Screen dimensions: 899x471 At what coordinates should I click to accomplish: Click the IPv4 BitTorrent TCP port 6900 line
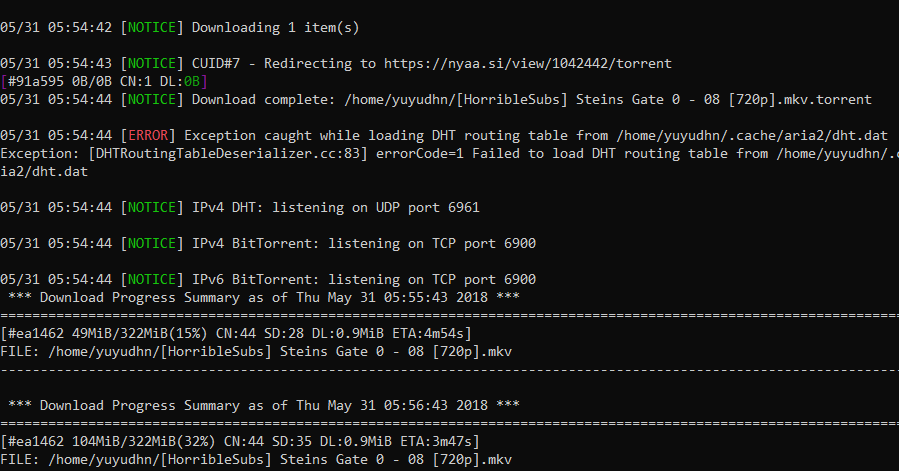click(268, 243)
